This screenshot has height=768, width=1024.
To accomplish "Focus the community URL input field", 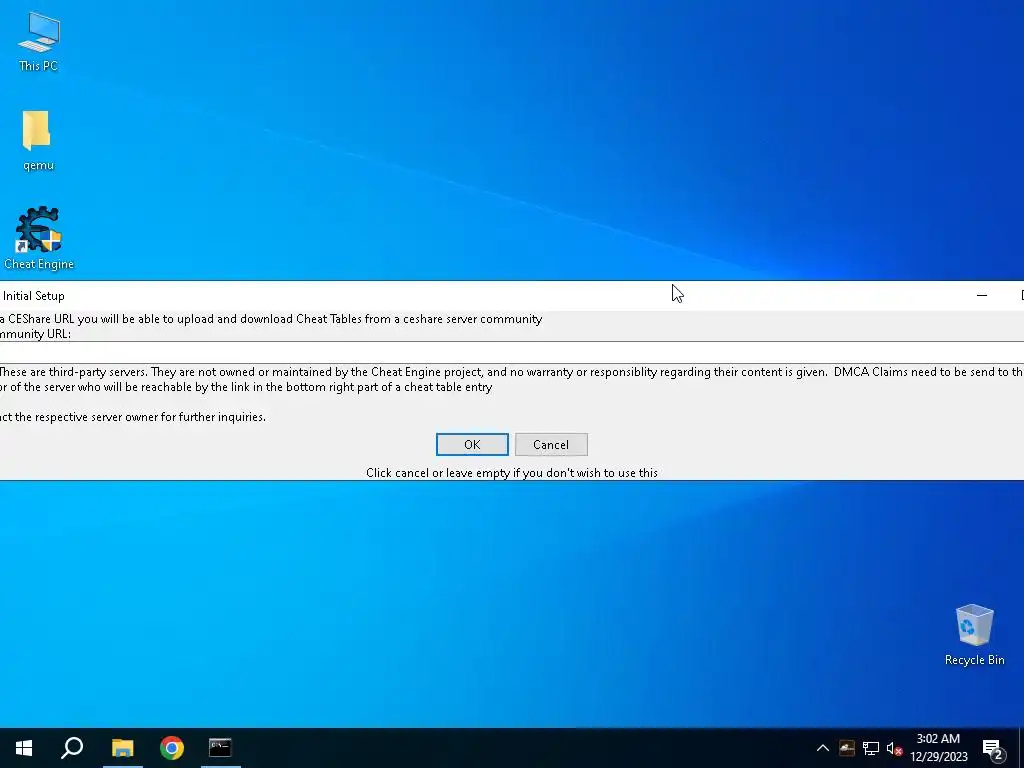I will (x=512, y=352).
